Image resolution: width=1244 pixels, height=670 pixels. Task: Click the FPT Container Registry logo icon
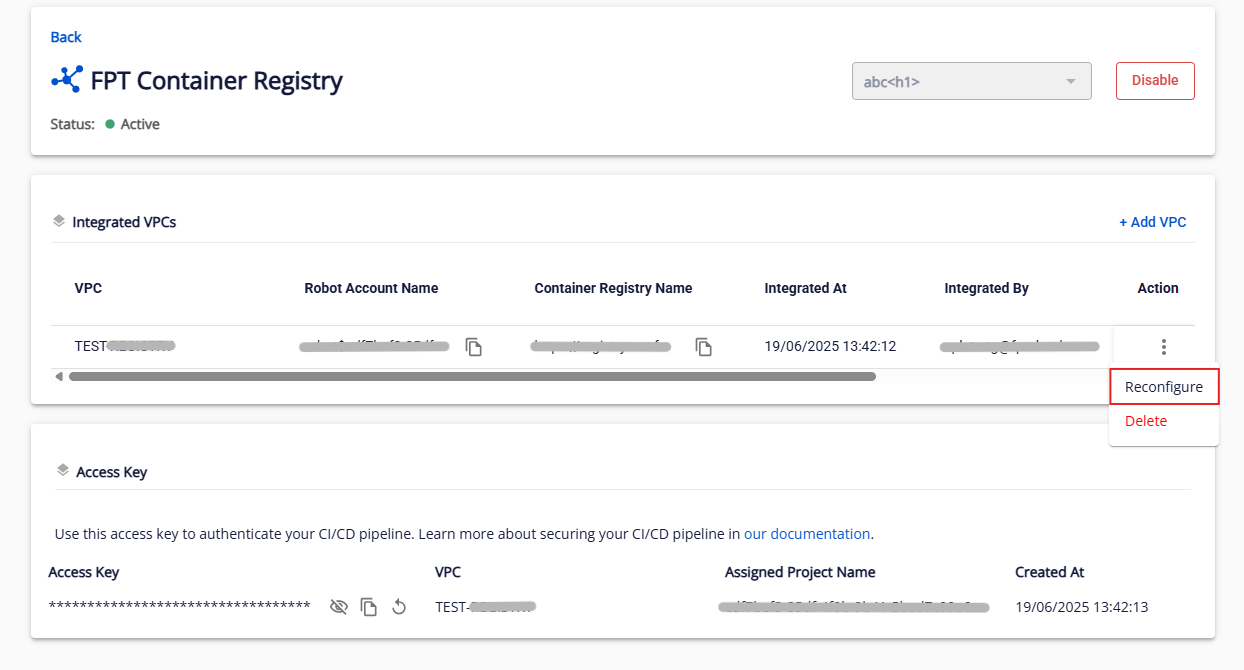67,80
